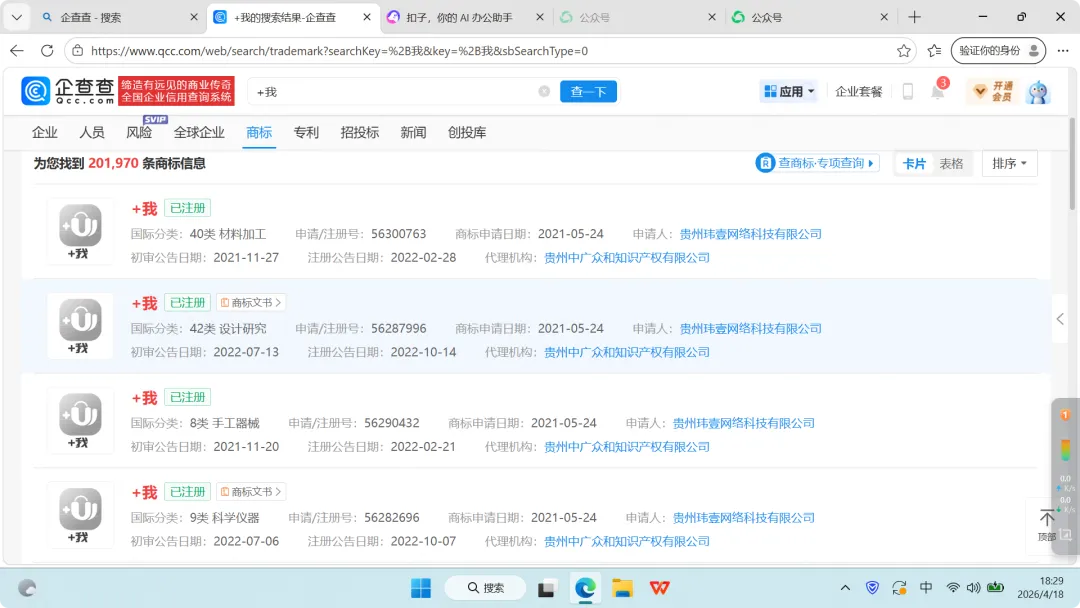Open the 排序 sort dropdown
1080x608 pixels.
(x=1009, y=164)
